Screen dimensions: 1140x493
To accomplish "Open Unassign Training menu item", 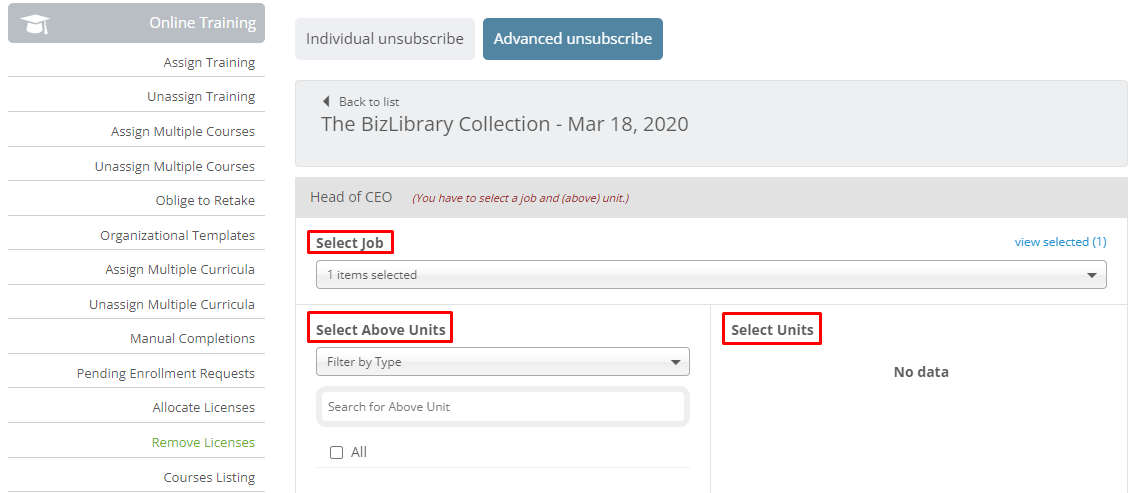I will coord(201,96).
